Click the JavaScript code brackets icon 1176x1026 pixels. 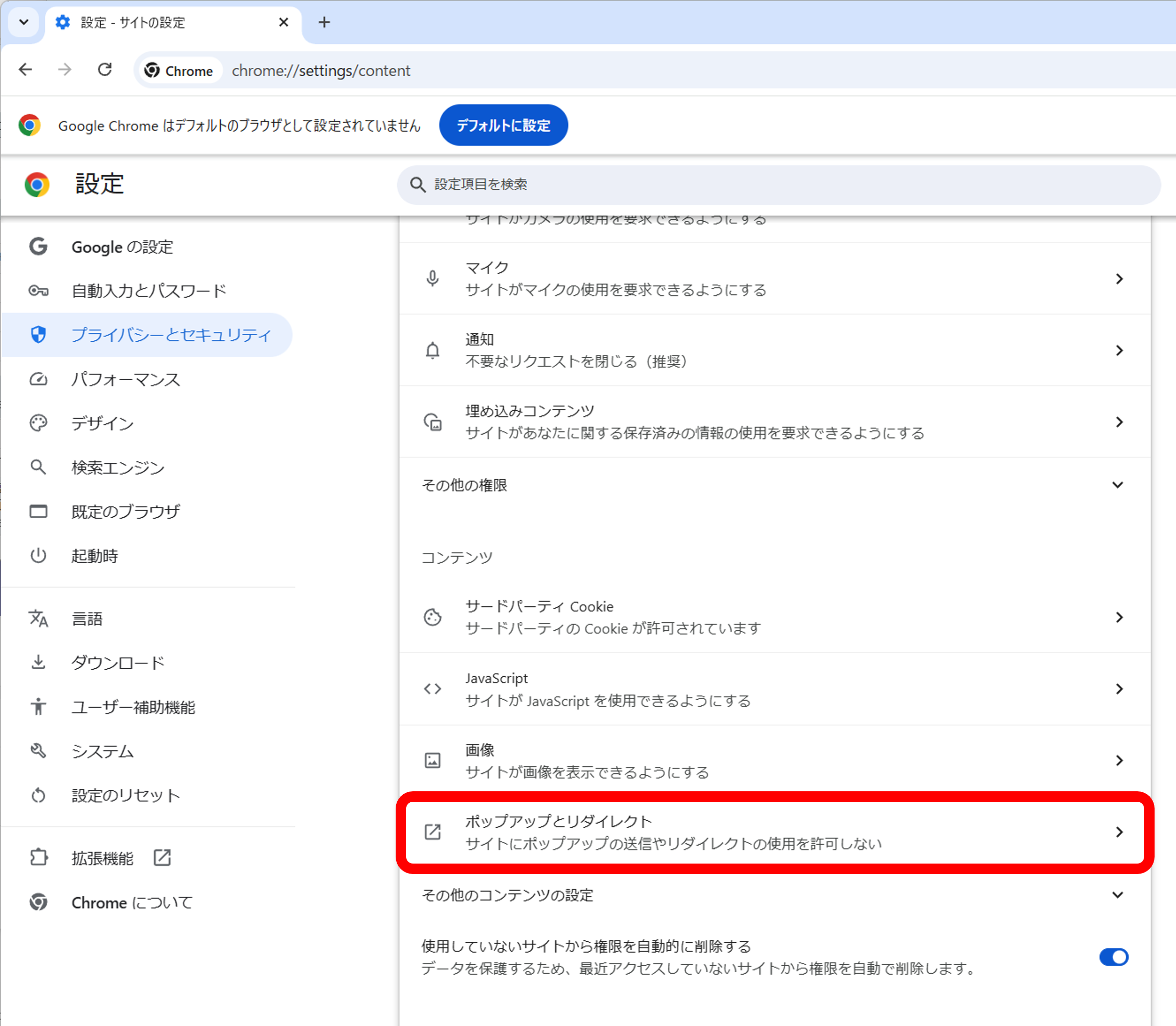point(433,689)
